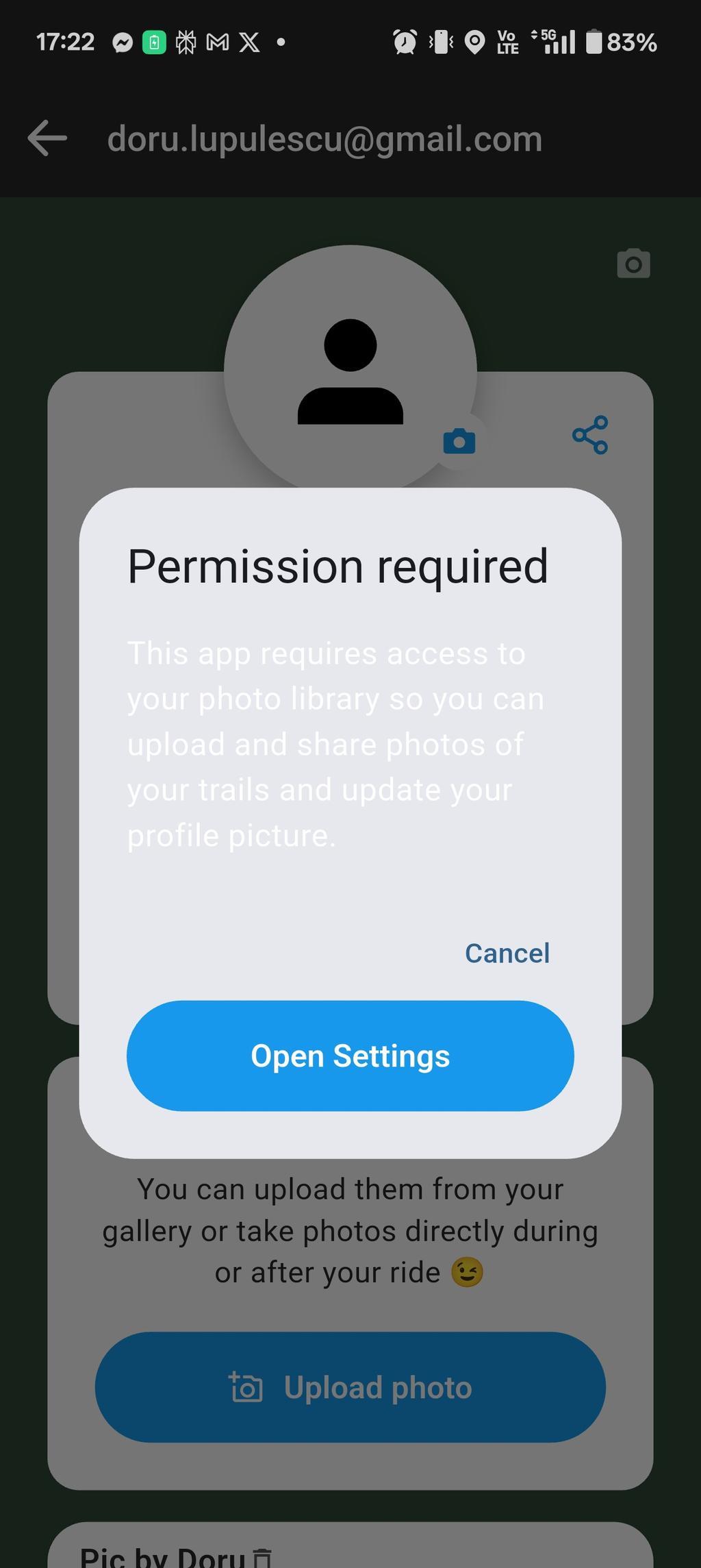Tap the Messenger notification icon
Viewport: 701px width, 1568px height.
coord(123,43)
